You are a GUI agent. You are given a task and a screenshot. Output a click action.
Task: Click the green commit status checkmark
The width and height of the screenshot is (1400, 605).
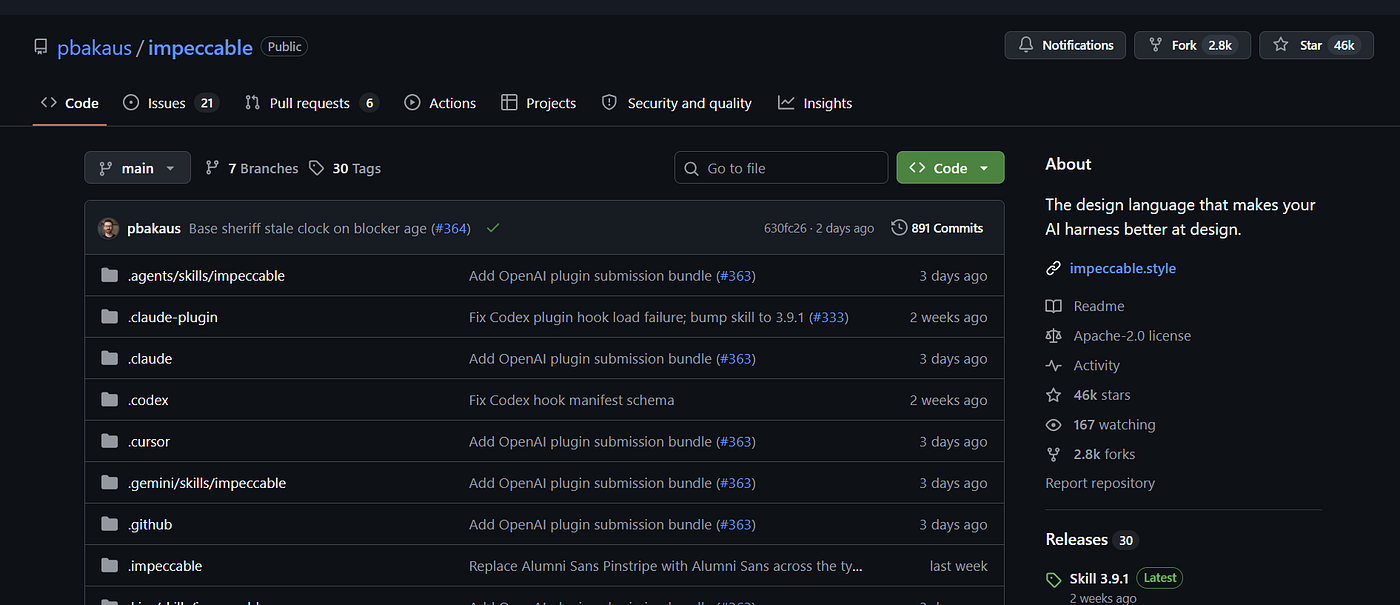point(493,228)
